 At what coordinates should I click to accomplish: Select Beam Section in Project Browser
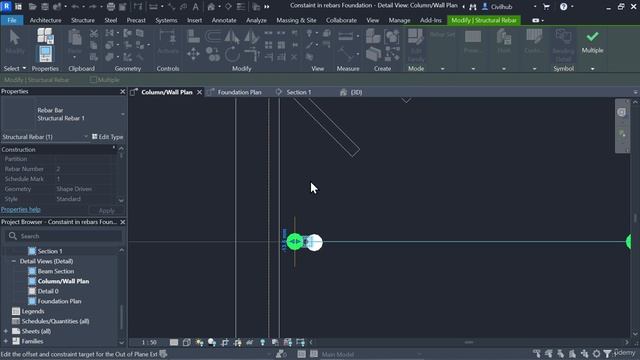tap(56, 271)
